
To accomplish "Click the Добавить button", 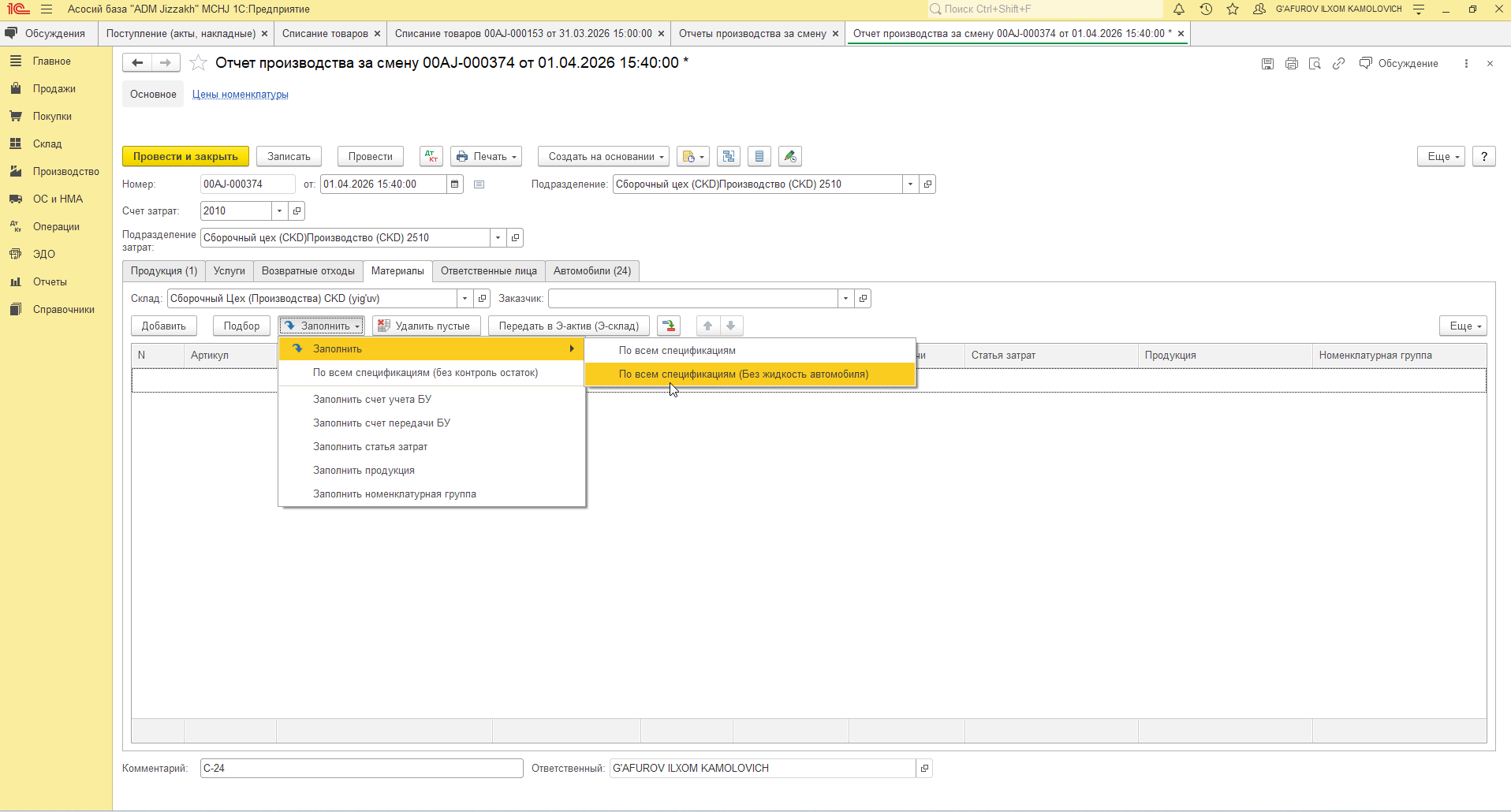I will point(164,326).
